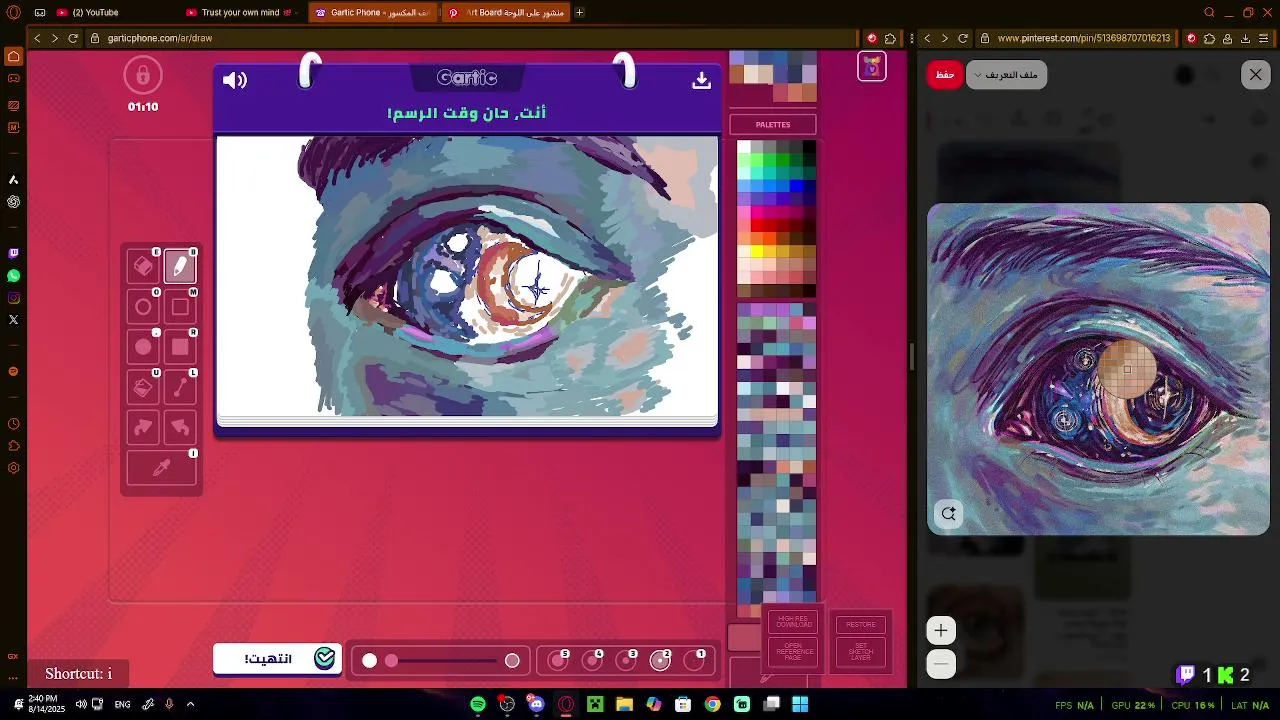
Task: Open Discord from the taskbar
Action: point(537,704)
